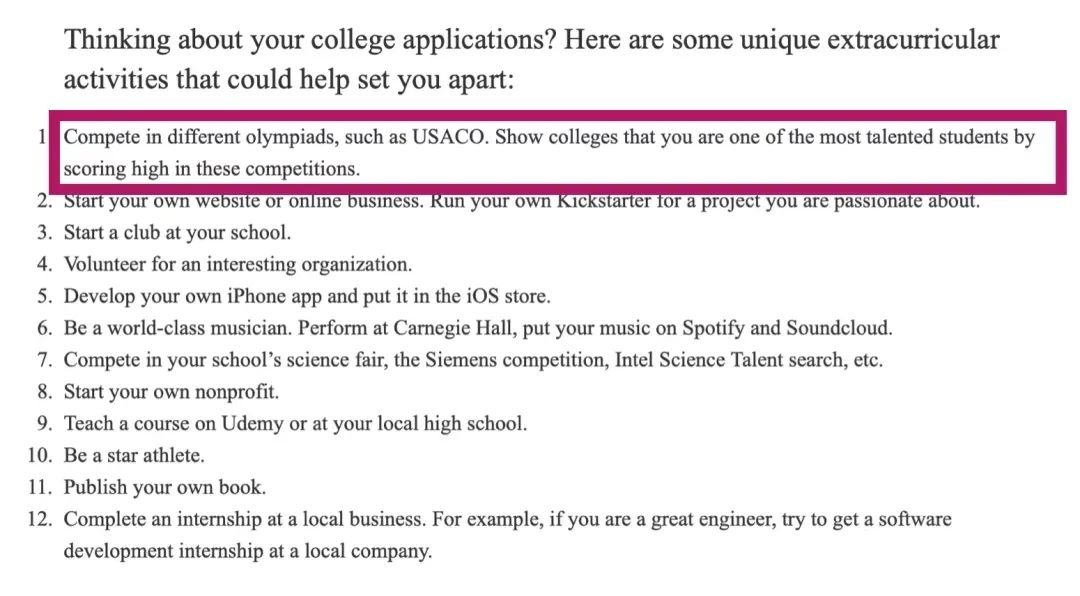Click the Kickstarter website business list item
This screenshot has height=596, width=1080.
(x=521, y=201)
